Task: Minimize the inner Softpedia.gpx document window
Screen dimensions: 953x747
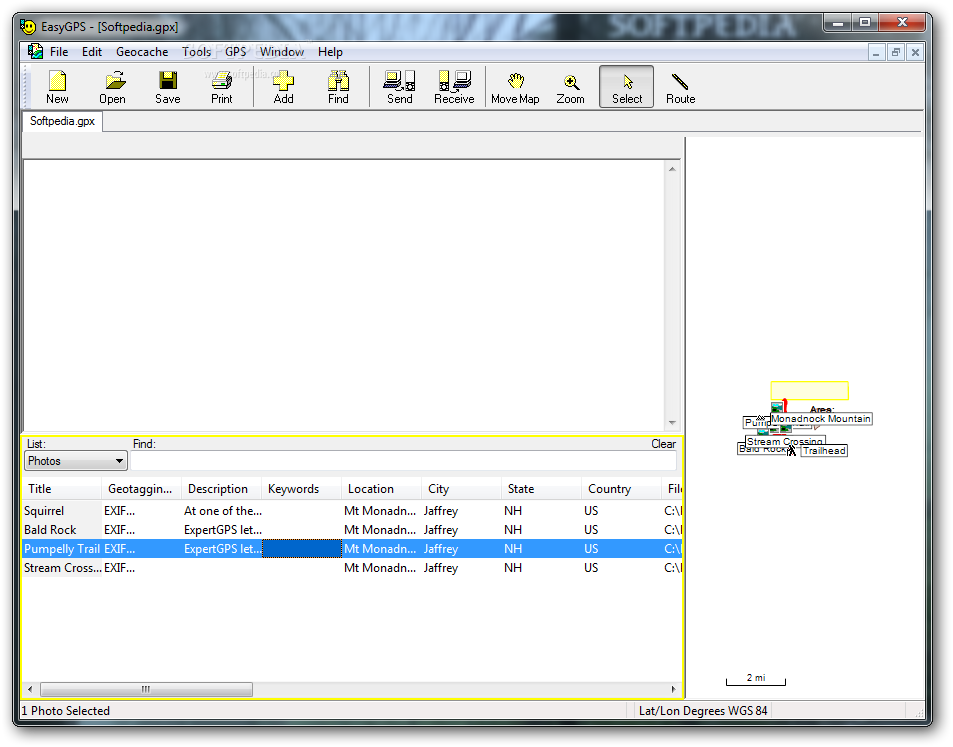Action: pyautogui.click(x=876, y=52)
